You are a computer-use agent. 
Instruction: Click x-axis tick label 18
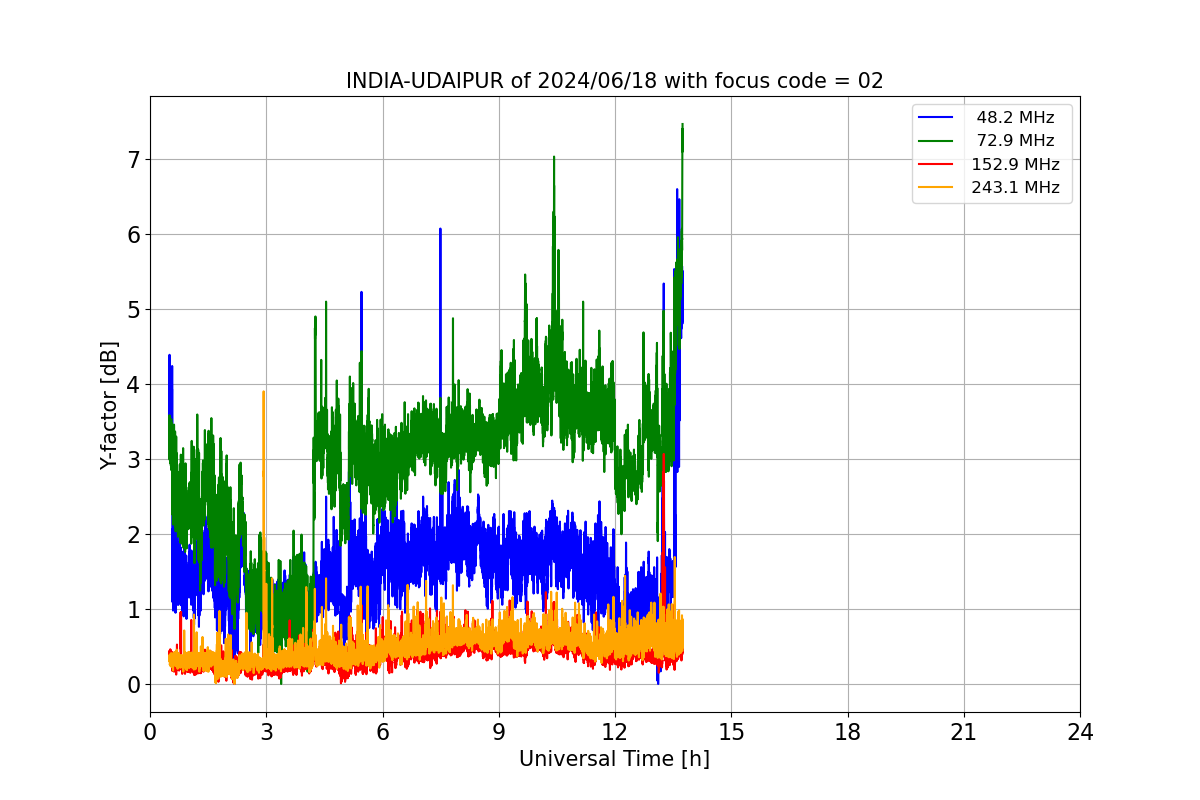point(848,732)
